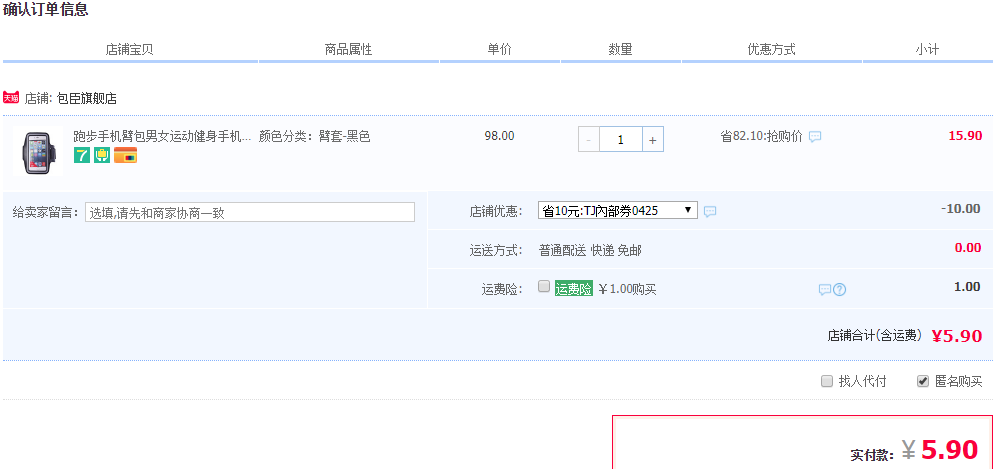Open the 跑步手机臂包 product title link
This screenshot has width=993, height=469.
tap(162, 136)
